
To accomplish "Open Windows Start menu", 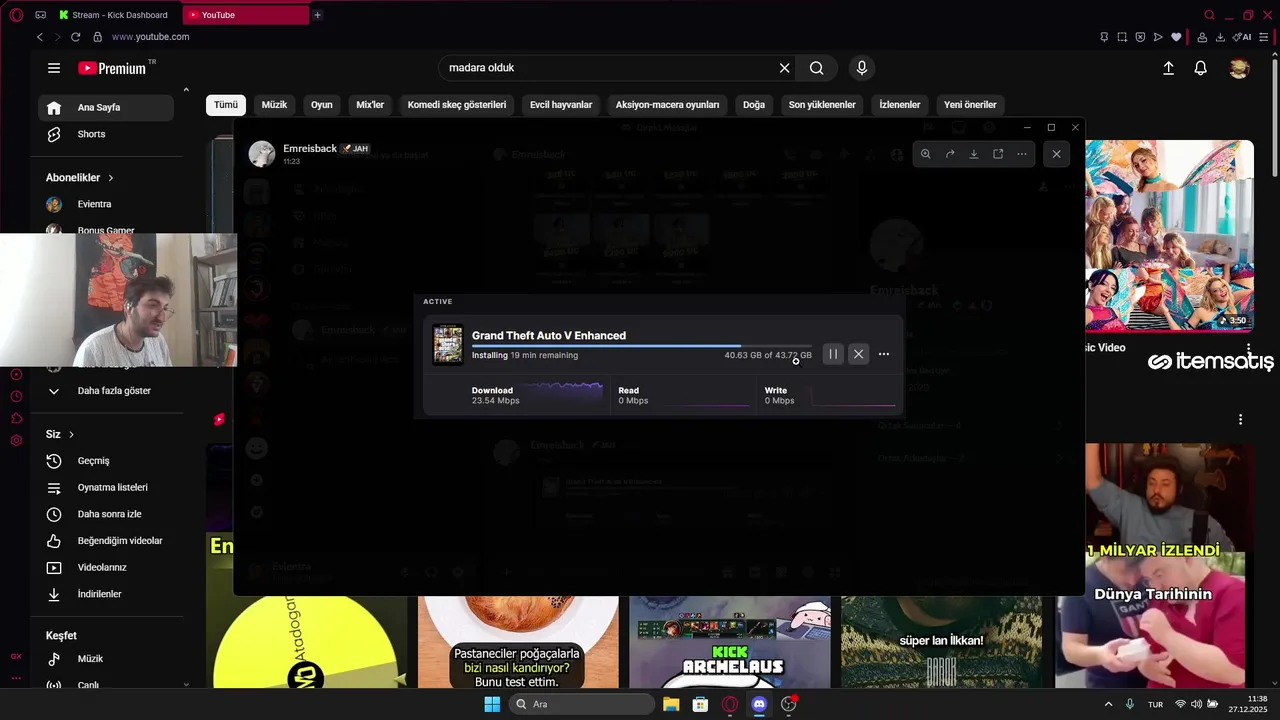I will tap(492, 704).
